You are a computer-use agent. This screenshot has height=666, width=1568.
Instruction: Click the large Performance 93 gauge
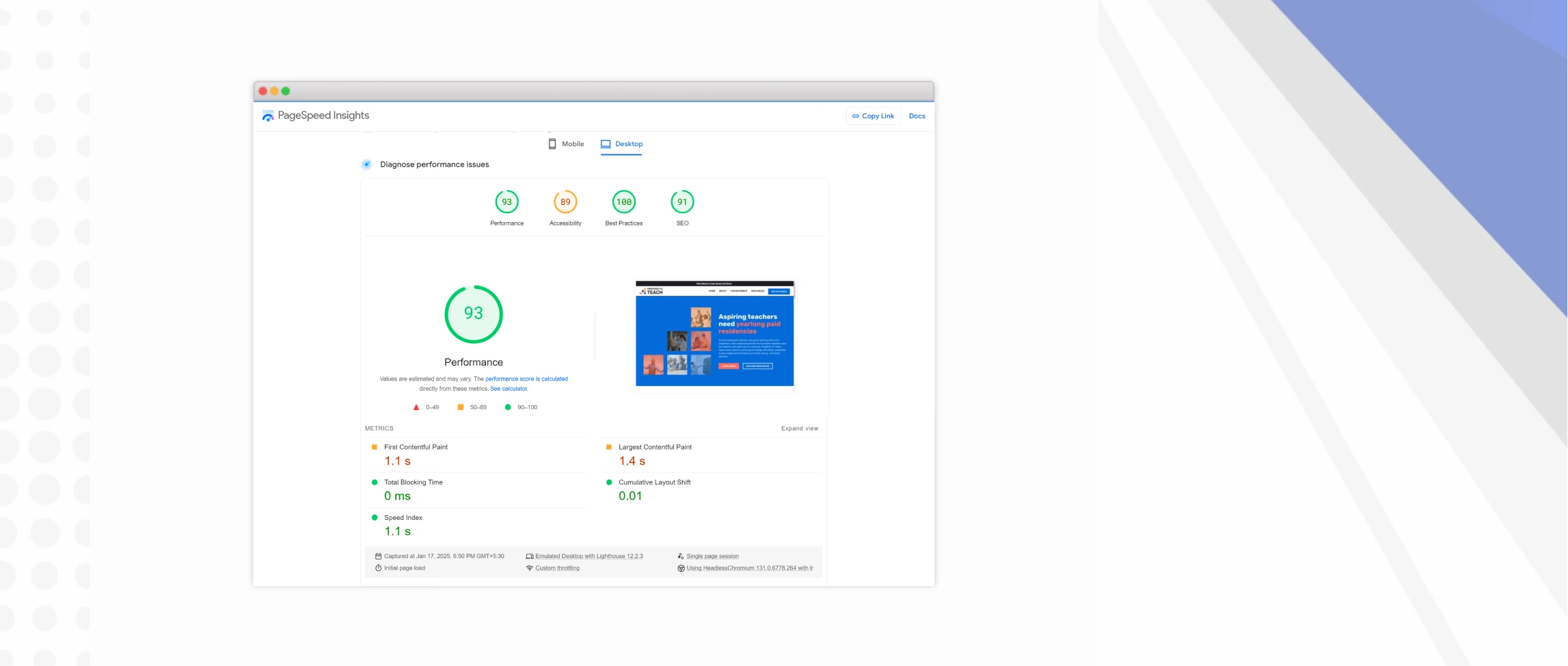(474, 314)
